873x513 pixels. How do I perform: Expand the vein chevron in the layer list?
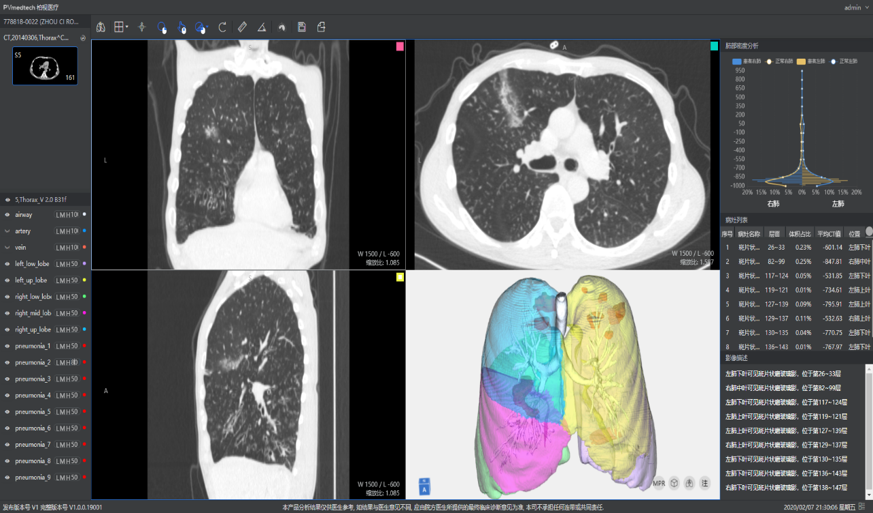click(x=7, y=247)
